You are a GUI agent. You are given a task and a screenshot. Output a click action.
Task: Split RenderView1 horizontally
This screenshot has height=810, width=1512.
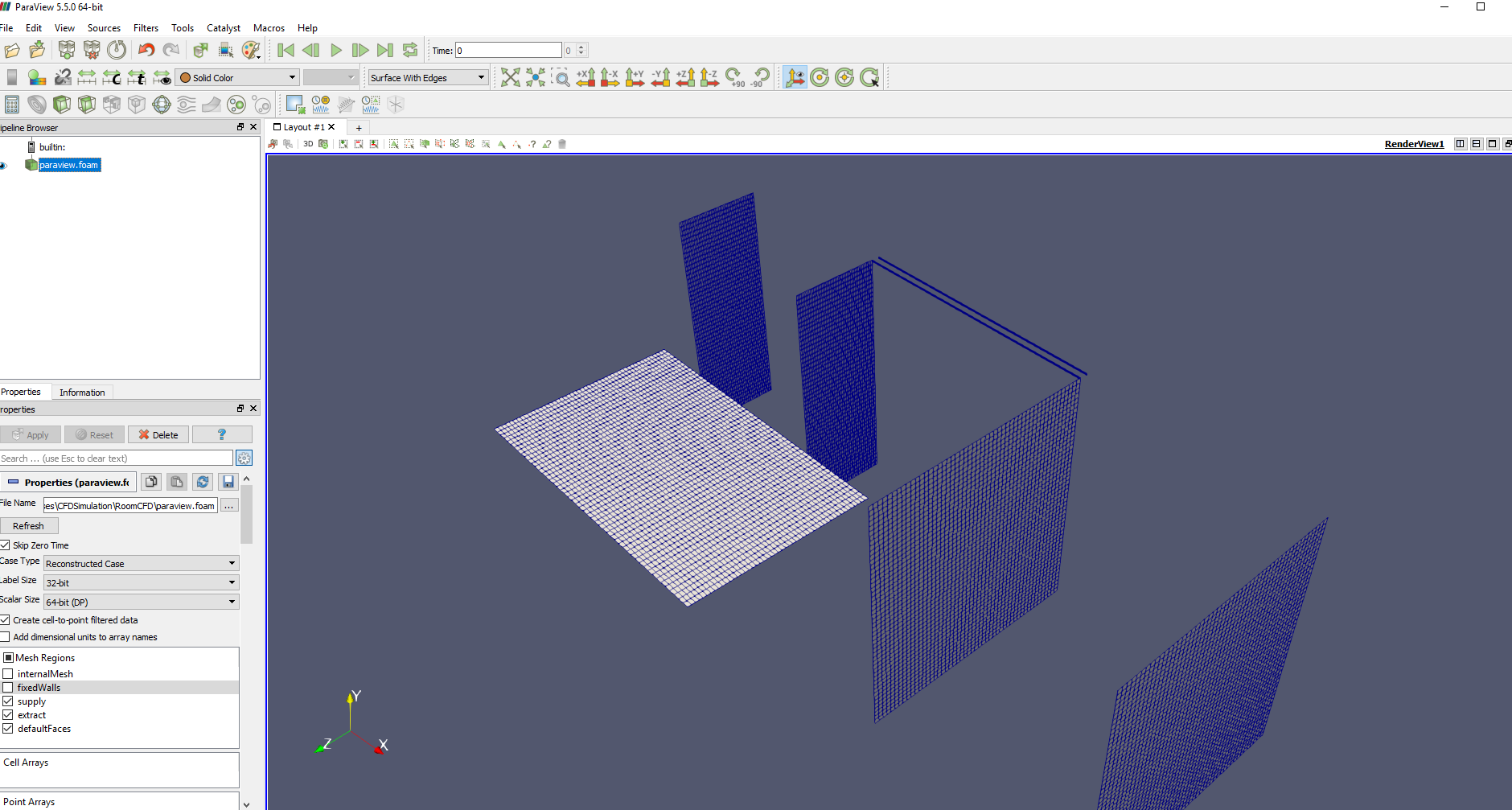tap(1461, 144)
